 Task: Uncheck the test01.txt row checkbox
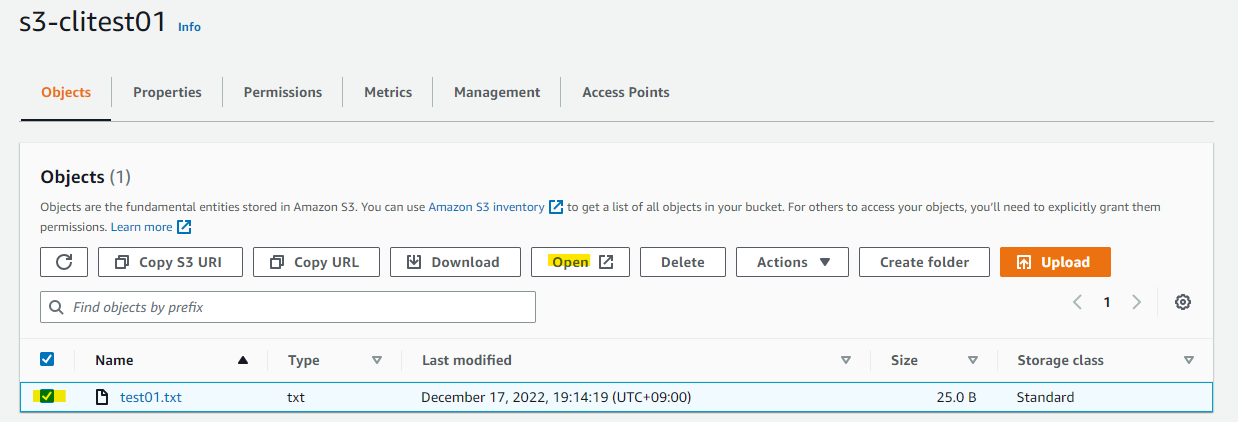coord(47,397)
